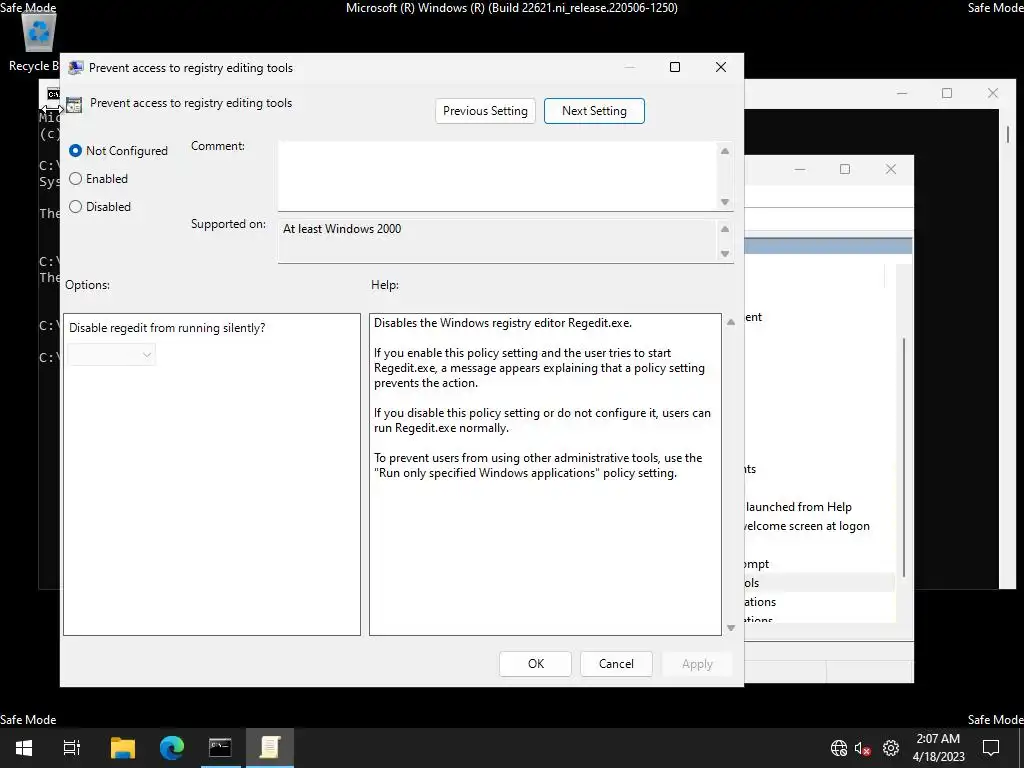
Task: Click the grayed Apply button
Action: 697,664
